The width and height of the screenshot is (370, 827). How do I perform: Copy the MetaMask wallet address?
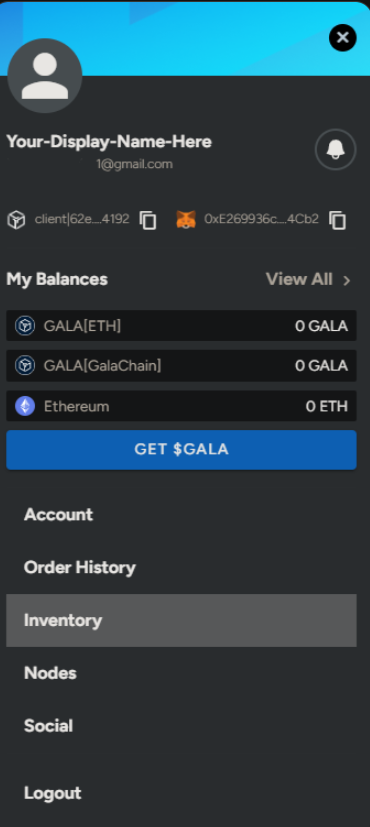(337, 220)
